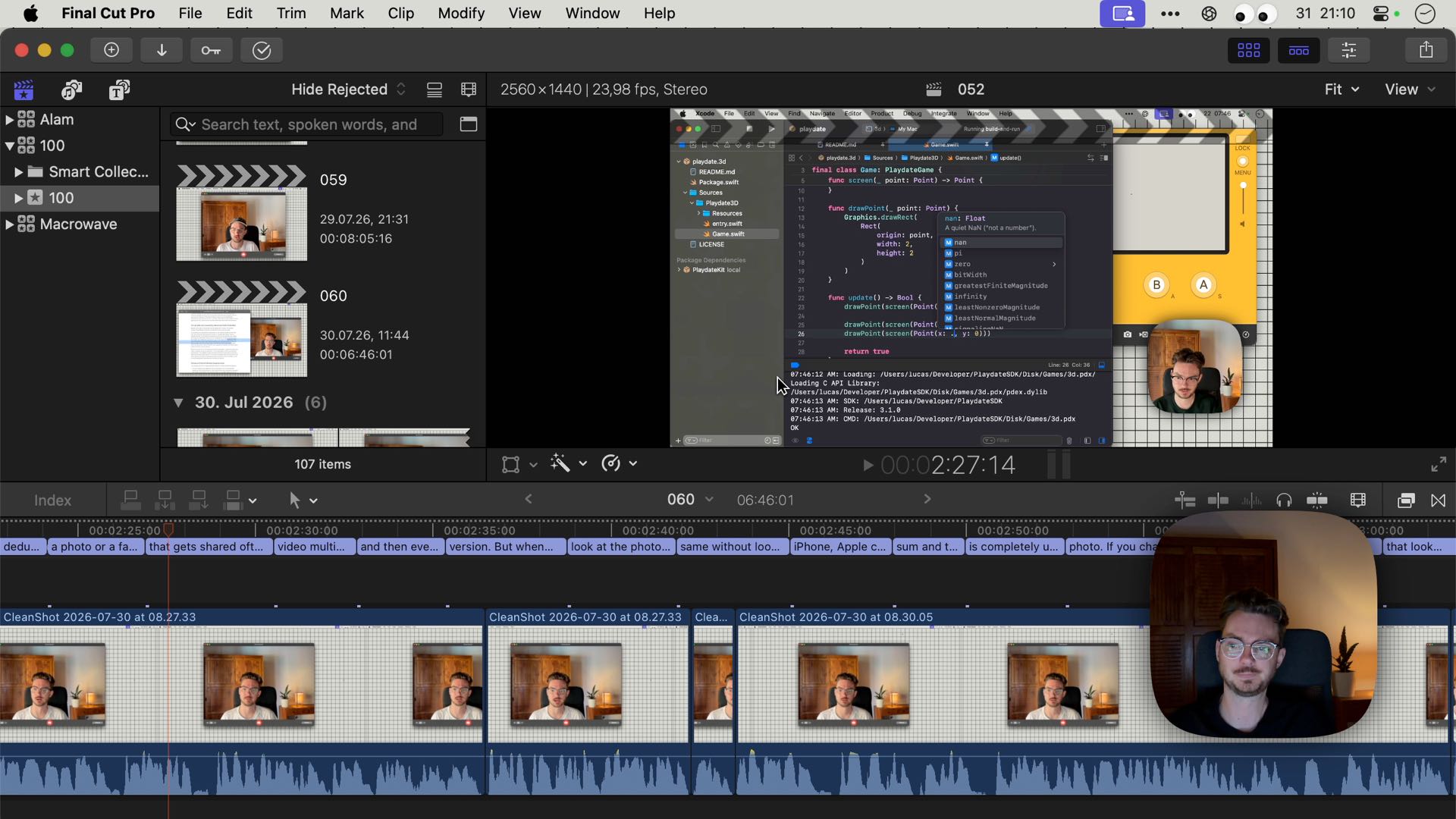Collapse the 30. Jul 2026 group

pyautogui.click(x=178, y=403)
